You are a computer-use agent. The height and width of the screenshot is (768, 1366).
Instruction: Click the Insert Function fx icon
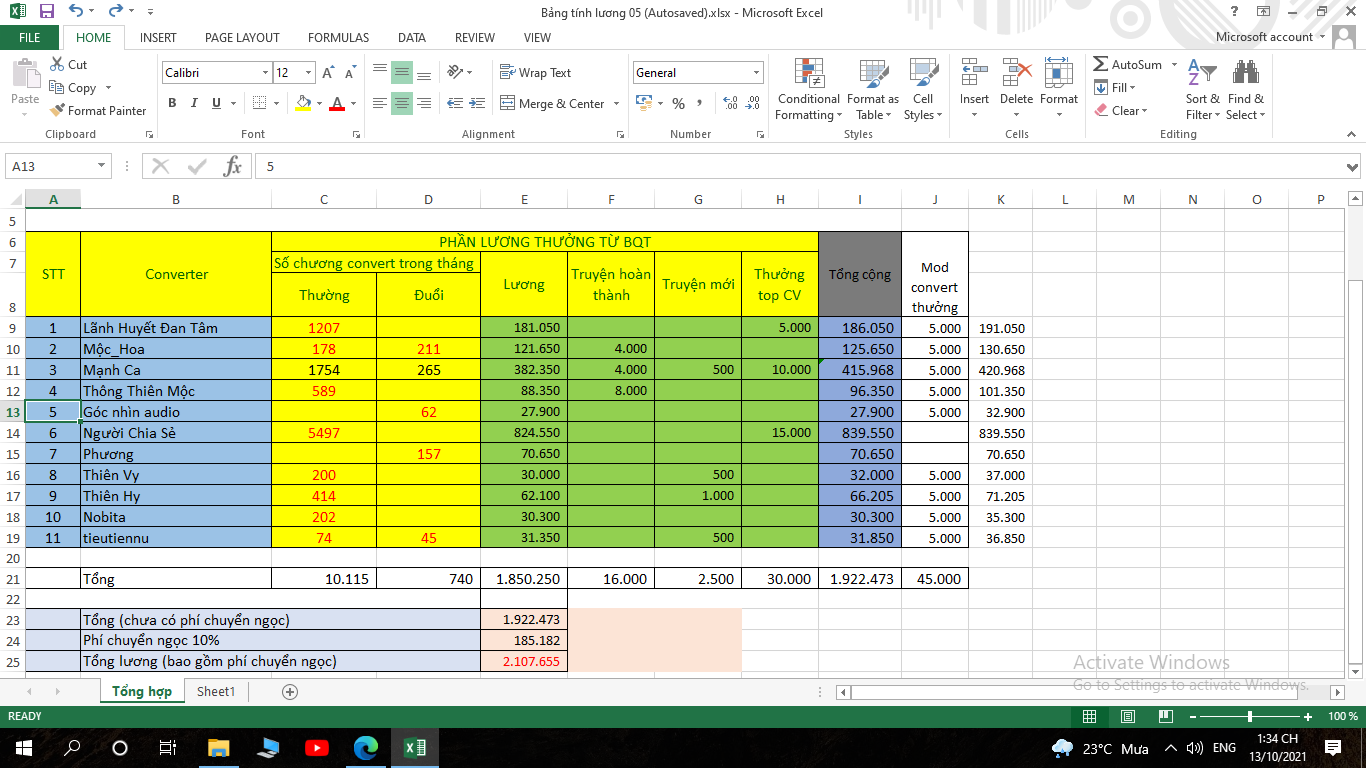tap(232, 167)
